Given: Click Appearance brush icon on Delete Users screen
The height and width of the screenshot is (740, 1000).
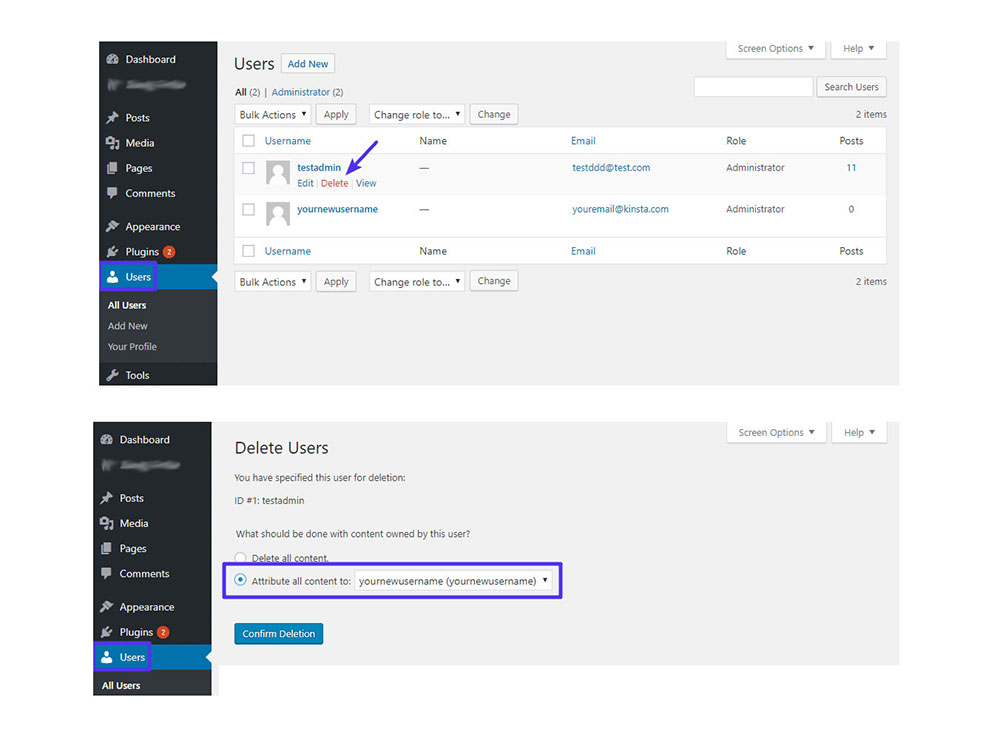Looking at the screenshot, I should point(107,607).
